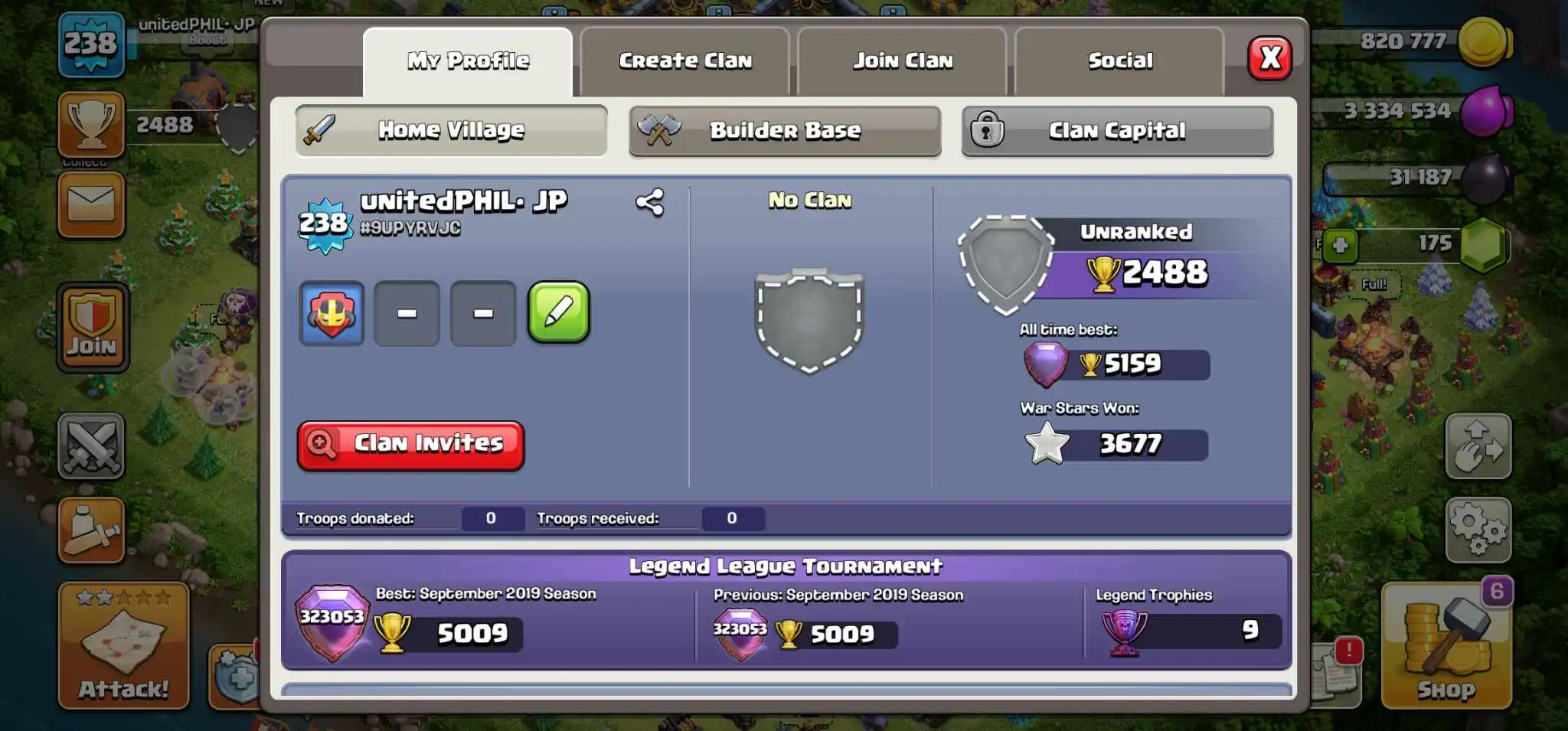Open the mail inbox envelope icon
1568x731 pixels.
[91, 204]
